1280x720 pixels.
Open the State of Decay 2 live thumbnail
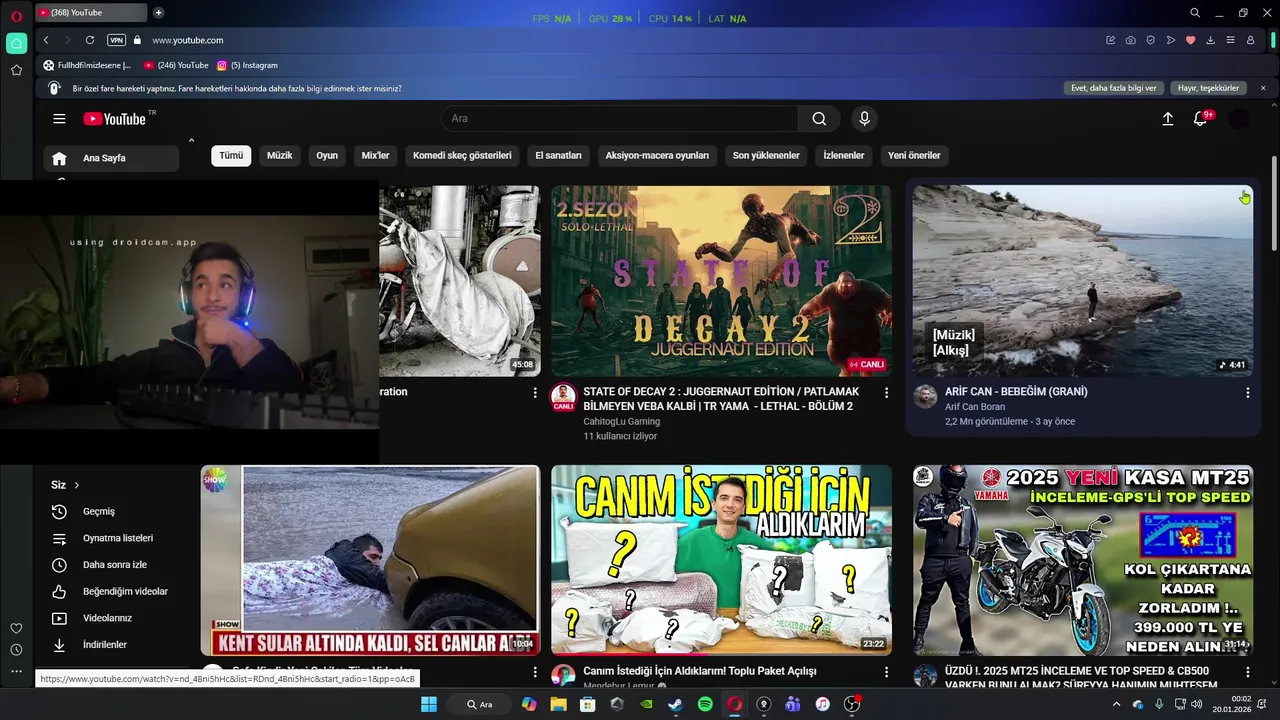point(721,281)
